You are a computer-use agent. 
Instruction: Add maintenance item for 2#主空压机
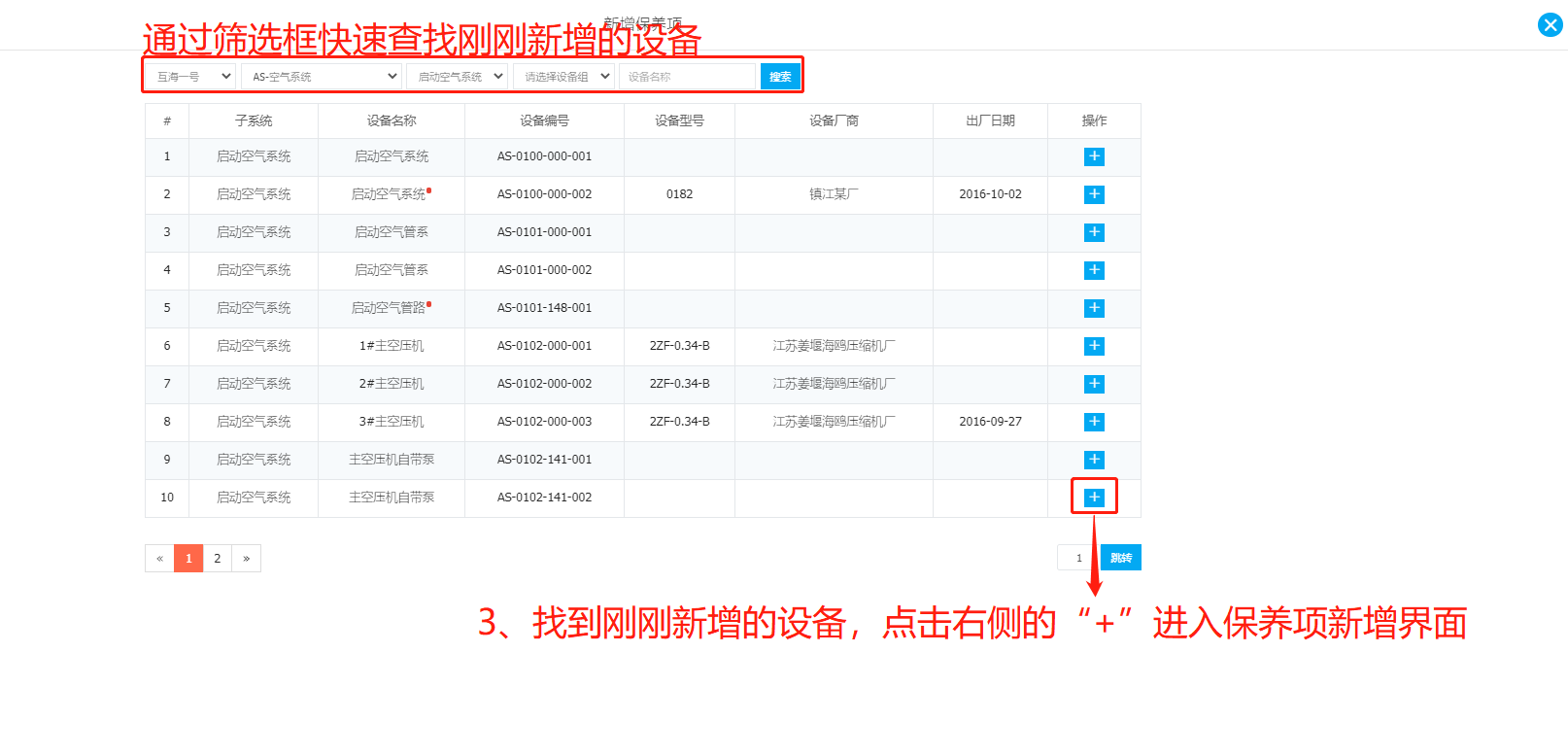coord(1094,384)
